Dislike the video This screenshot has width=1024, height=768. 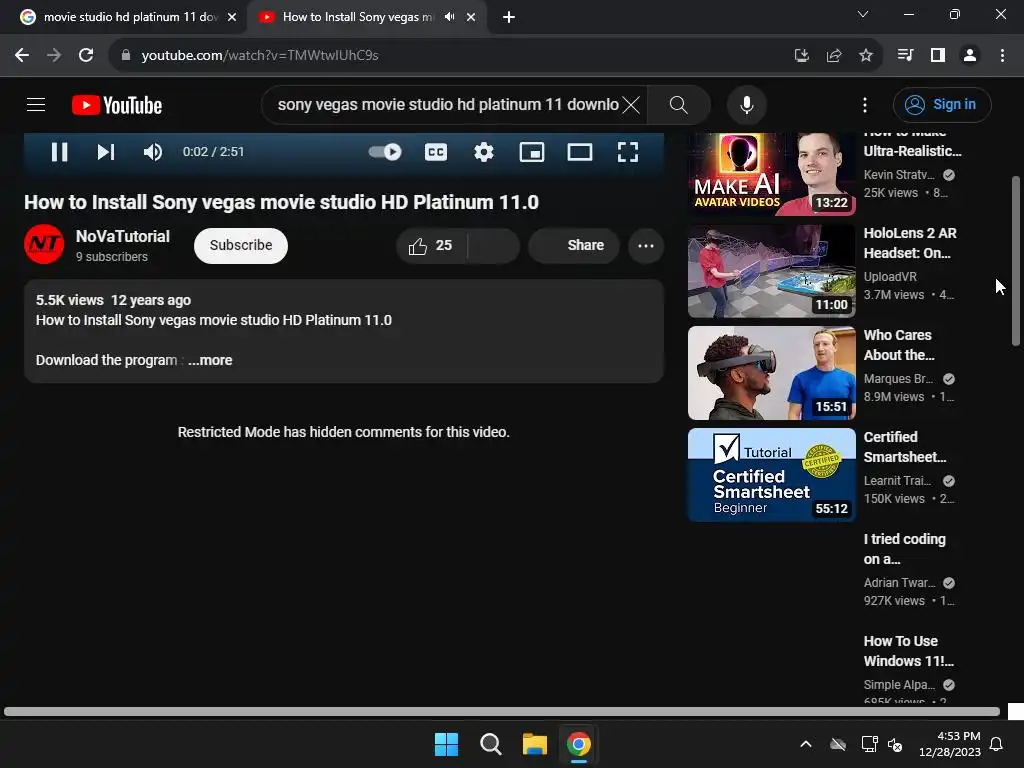(x=494, y=246)
